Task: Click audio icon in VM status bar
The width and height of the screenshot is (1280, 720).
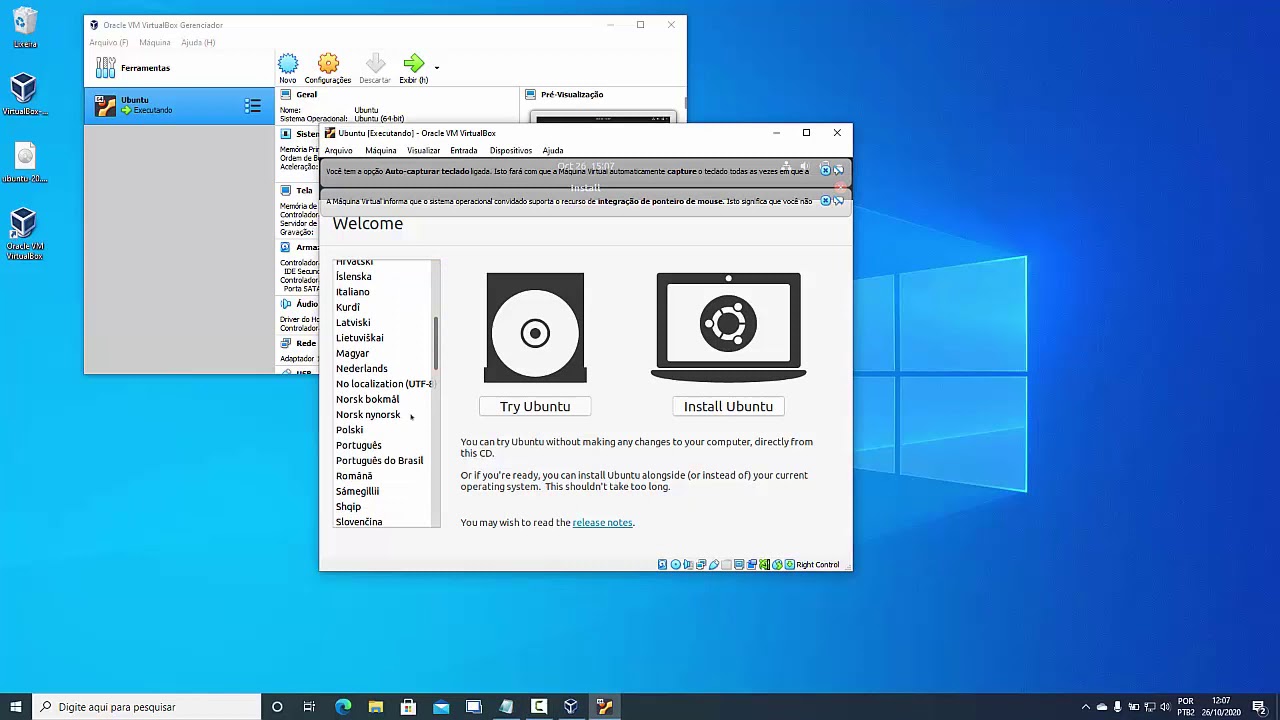Action: (688, 565)
